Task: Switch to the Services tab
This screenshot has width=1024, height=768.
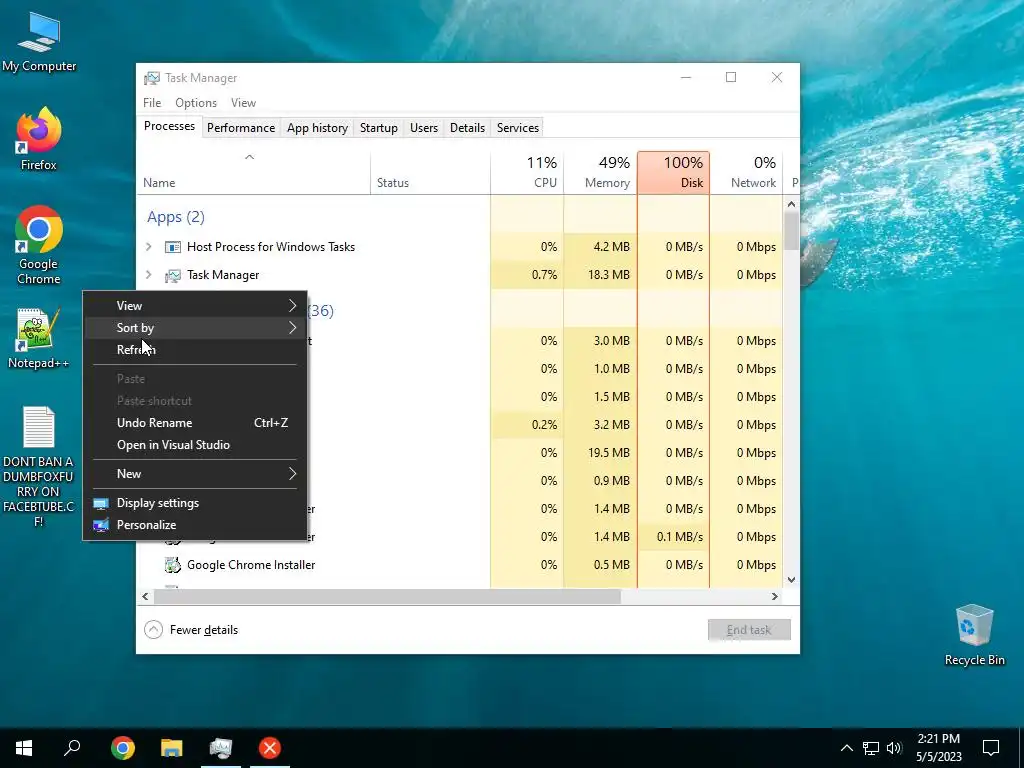Action: 518,128
